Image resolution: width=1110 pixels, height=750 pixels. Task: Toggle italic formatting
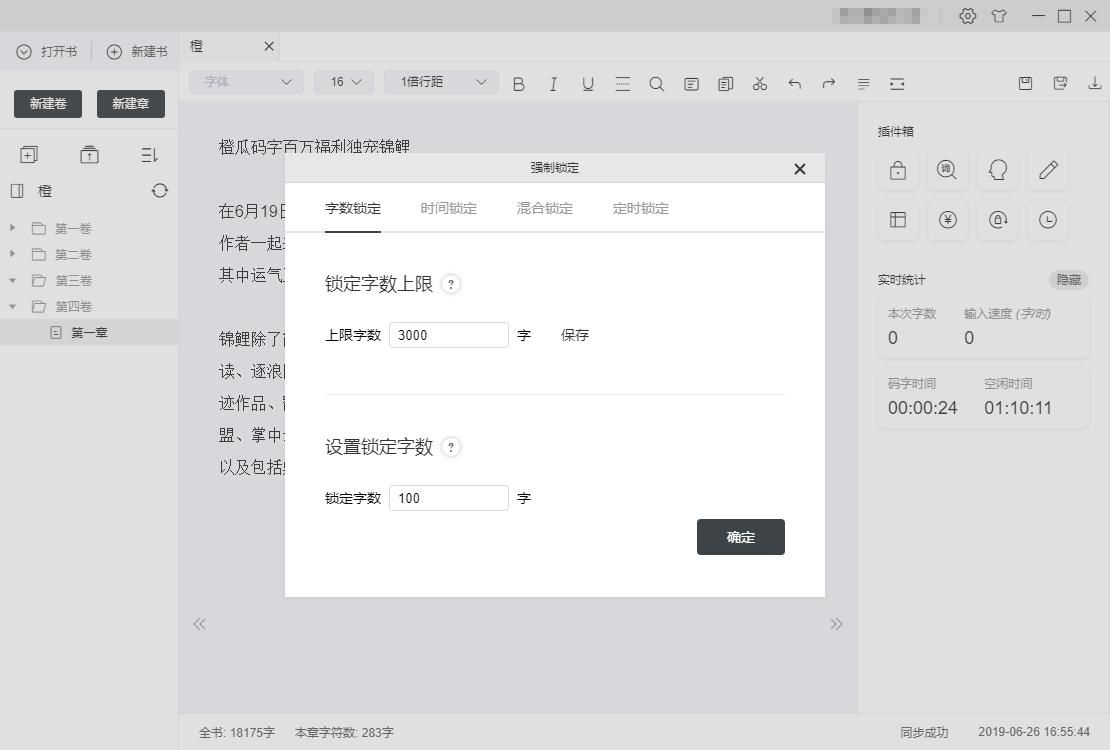click(x=553, y=84)
